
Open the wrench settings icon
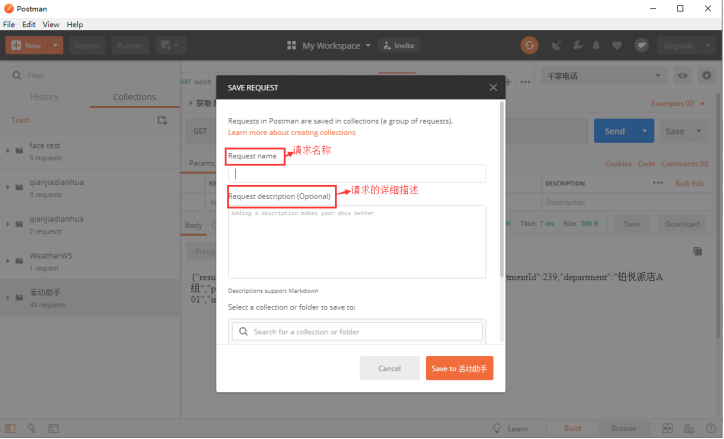577,45
